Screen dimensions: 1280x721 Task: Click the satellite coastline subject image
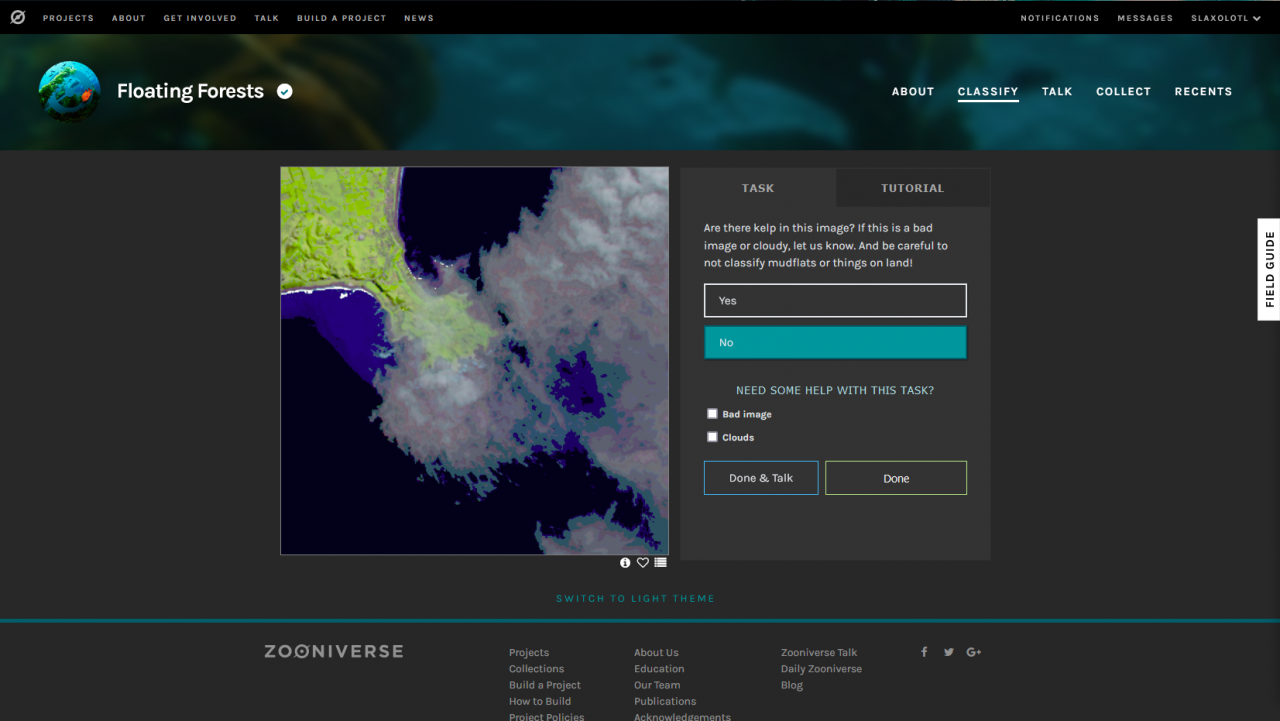475,360
